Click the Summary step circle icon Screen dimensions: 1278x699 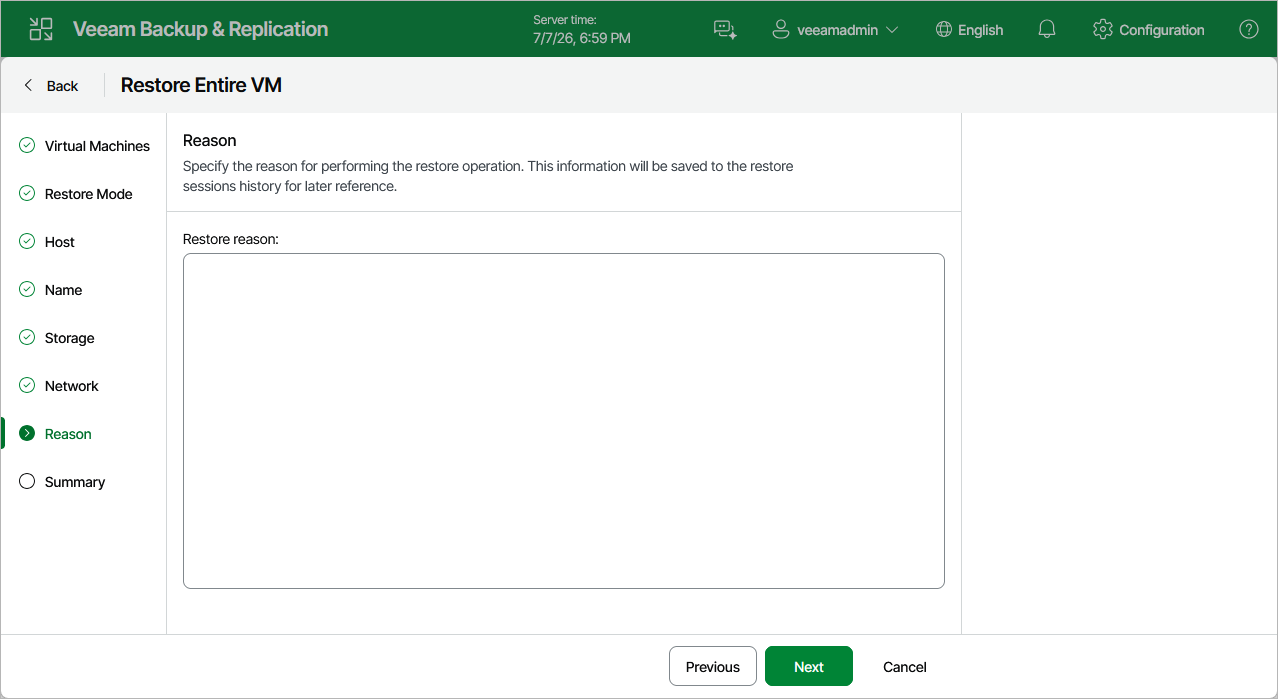click(x=27, y=481)
